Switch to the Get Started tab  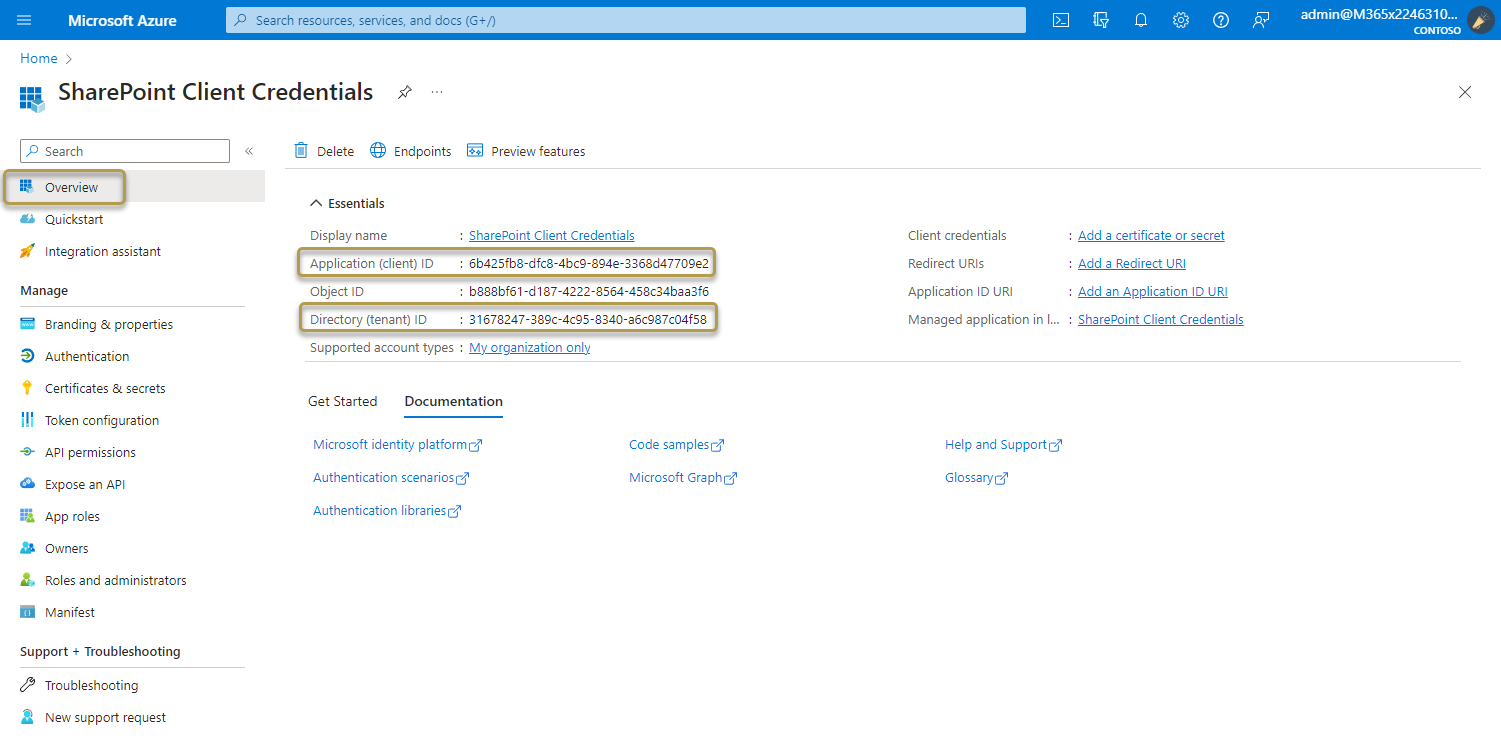[x=342, y=401]
